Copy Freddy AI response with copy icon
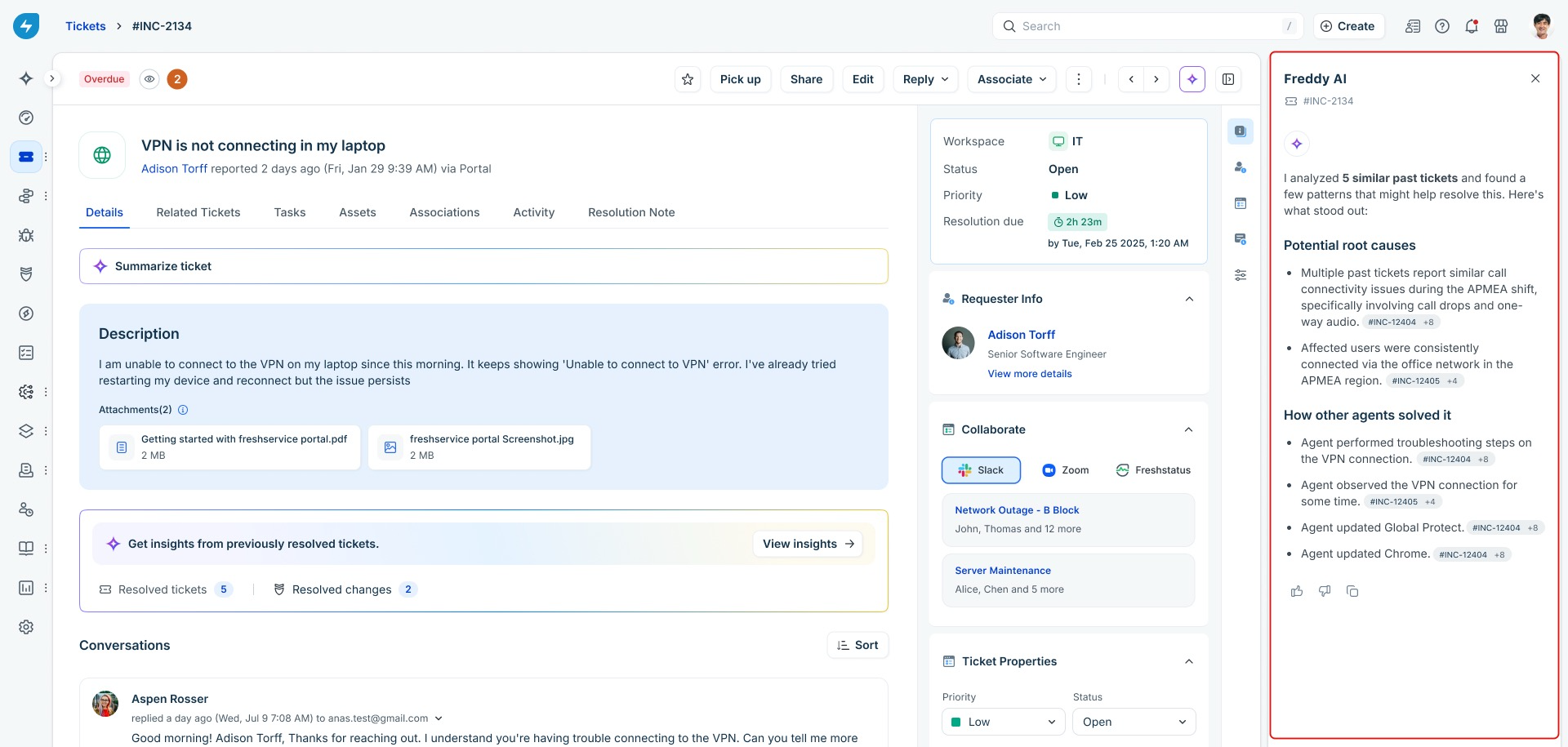 (x=1352, y=591)
